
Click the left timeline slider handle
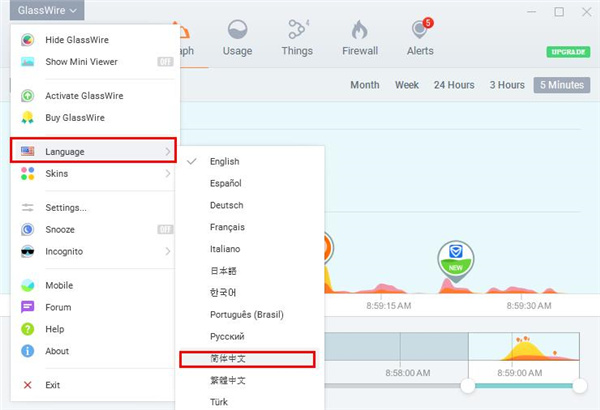[468, 385]
